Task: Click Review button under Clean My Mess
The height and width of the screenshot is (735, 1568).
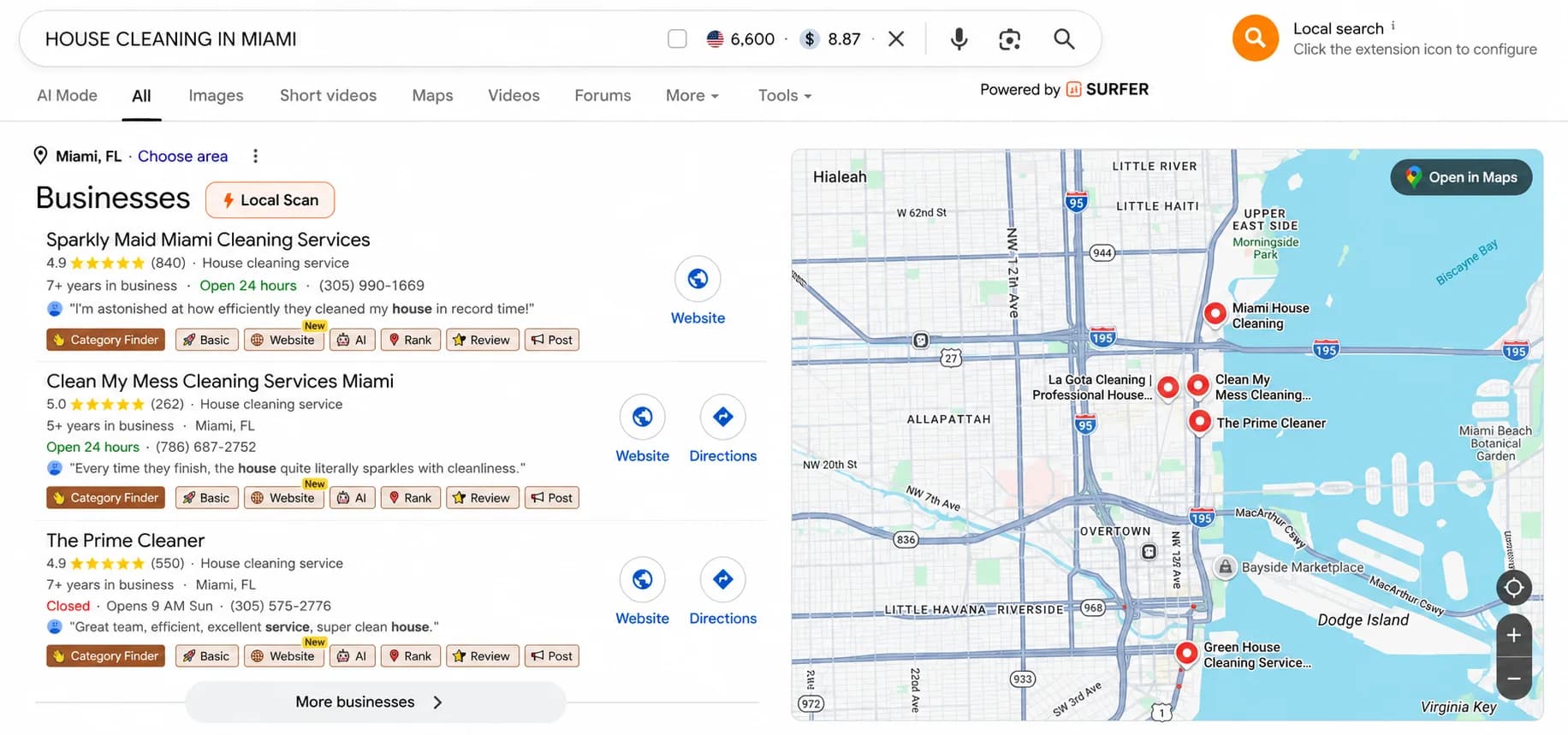Action: [482, 498]
